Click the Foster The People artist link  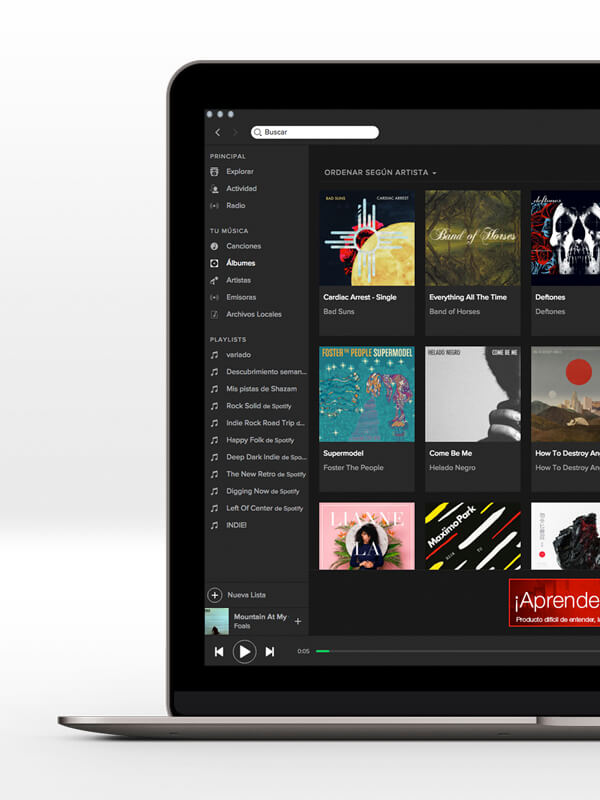[x=353, y=467]
